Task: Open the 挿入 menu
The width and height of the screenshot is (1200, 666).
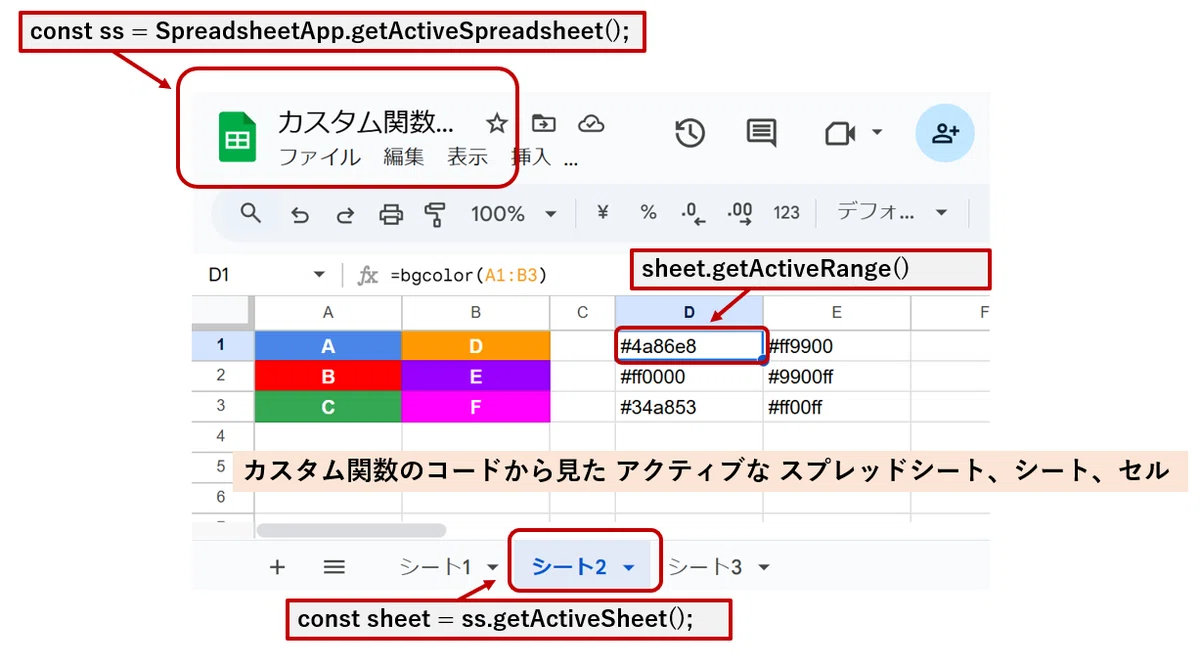Action: [x=531, y=157]
